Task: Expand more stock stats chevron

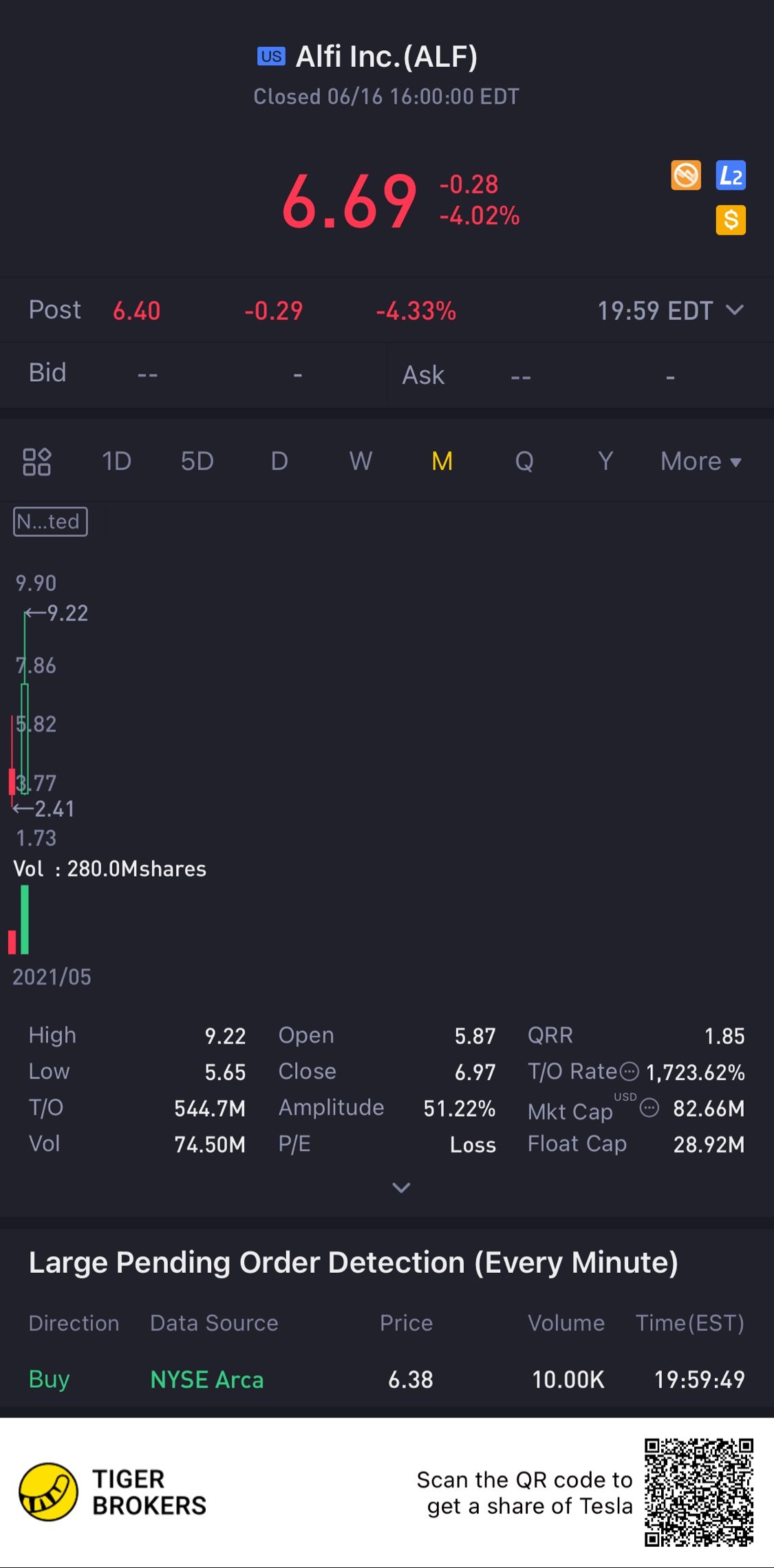Action: [401, 1188]
